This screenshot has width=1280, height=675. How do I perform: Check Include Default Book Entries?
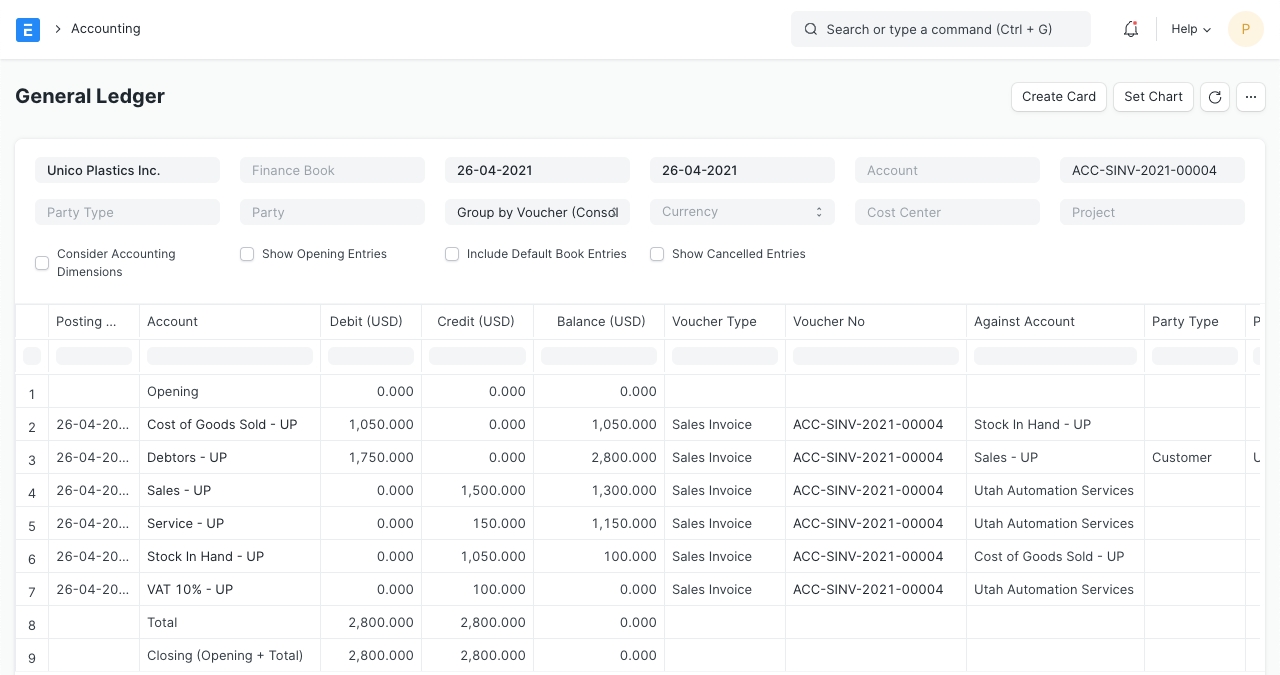(x=452, y=254)
